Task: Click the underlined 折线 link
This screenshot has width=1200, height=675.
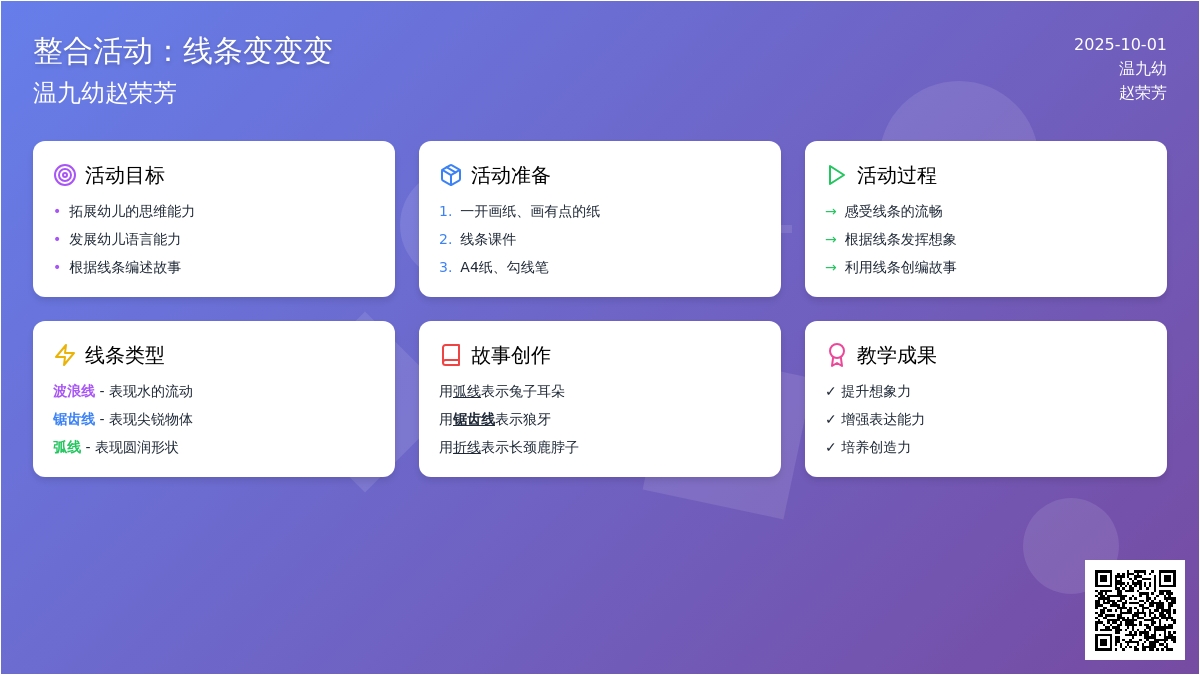Action: coord(467,447)
